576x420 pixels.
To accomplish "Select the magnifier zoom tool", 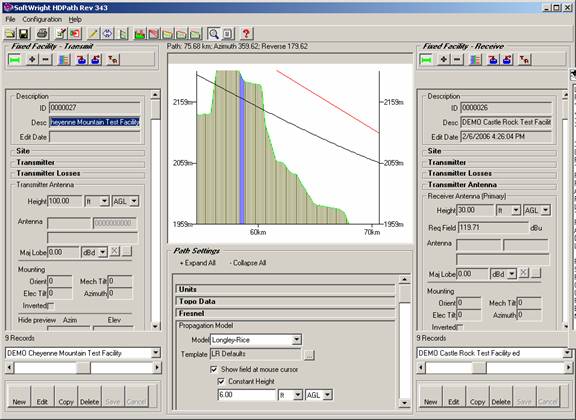I will tap(213, 34).
